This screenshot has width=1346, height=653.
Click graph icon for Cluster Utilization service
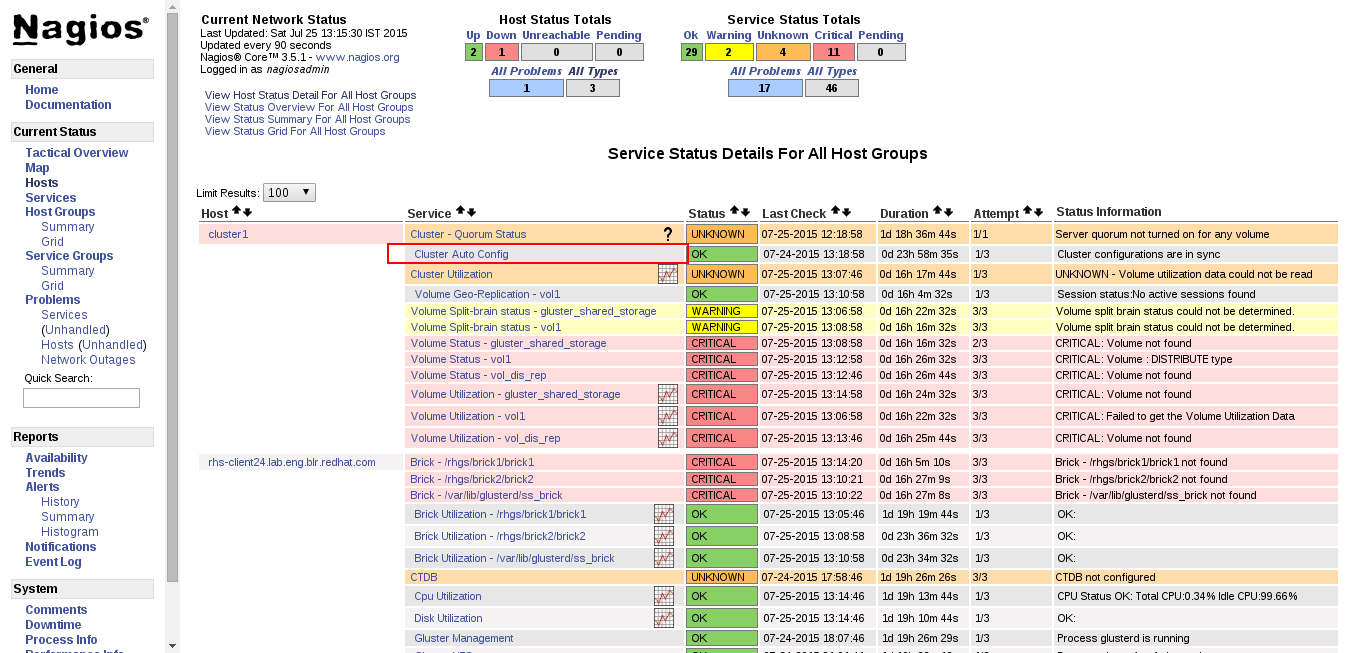[x=667, y=274]
